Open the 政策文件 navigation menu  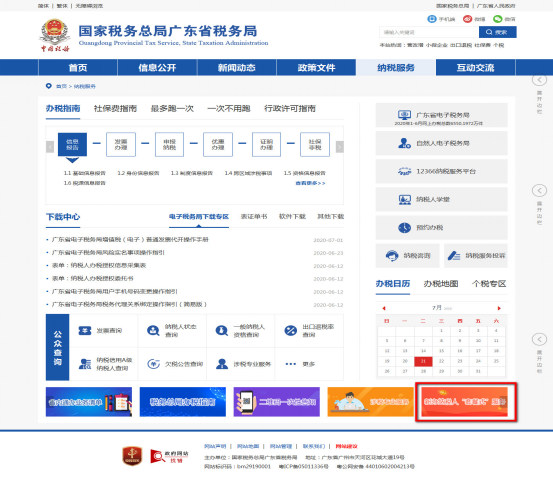point(316,67)
